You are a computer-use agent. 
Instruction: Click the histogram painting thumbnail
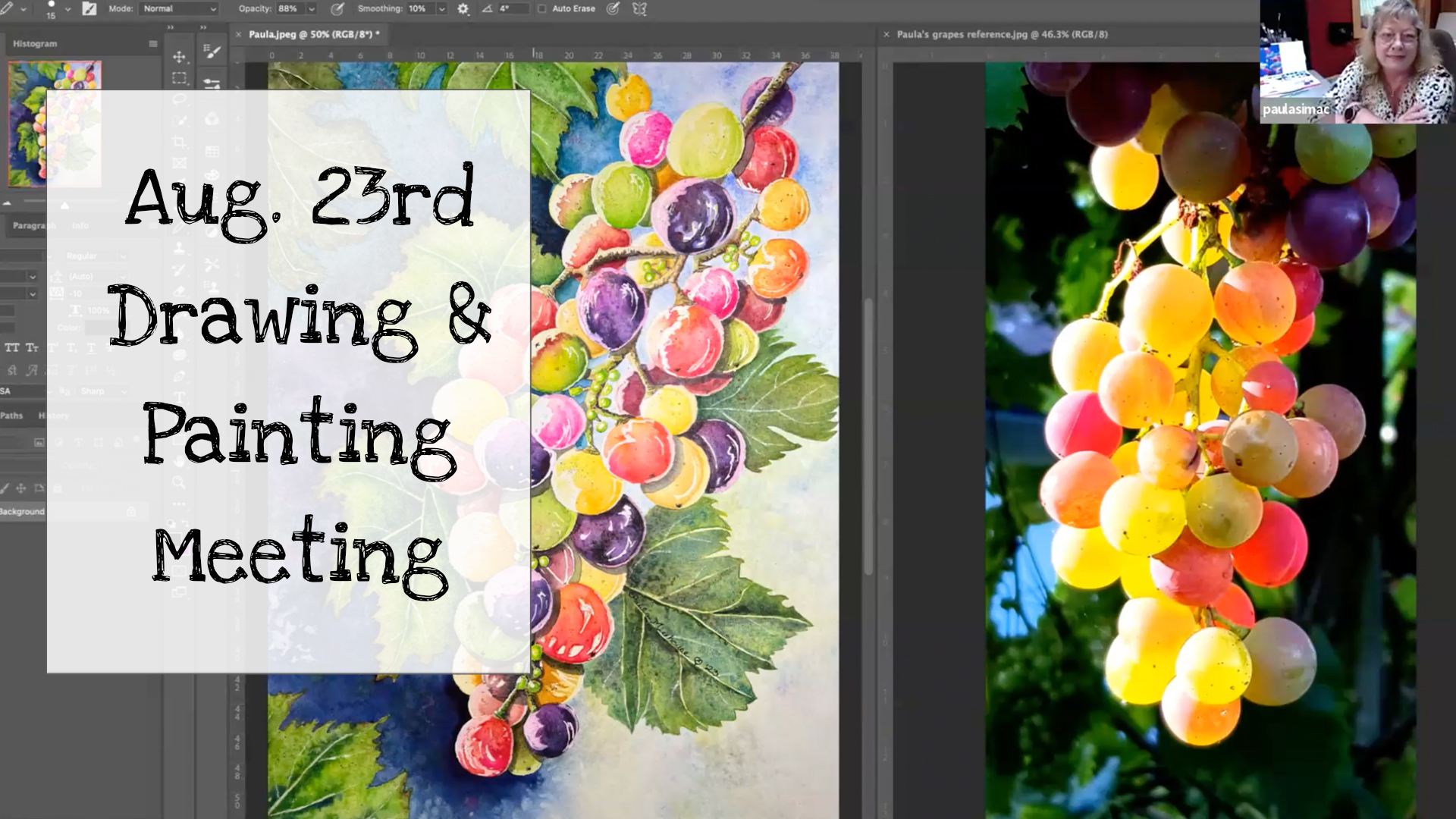55,124
